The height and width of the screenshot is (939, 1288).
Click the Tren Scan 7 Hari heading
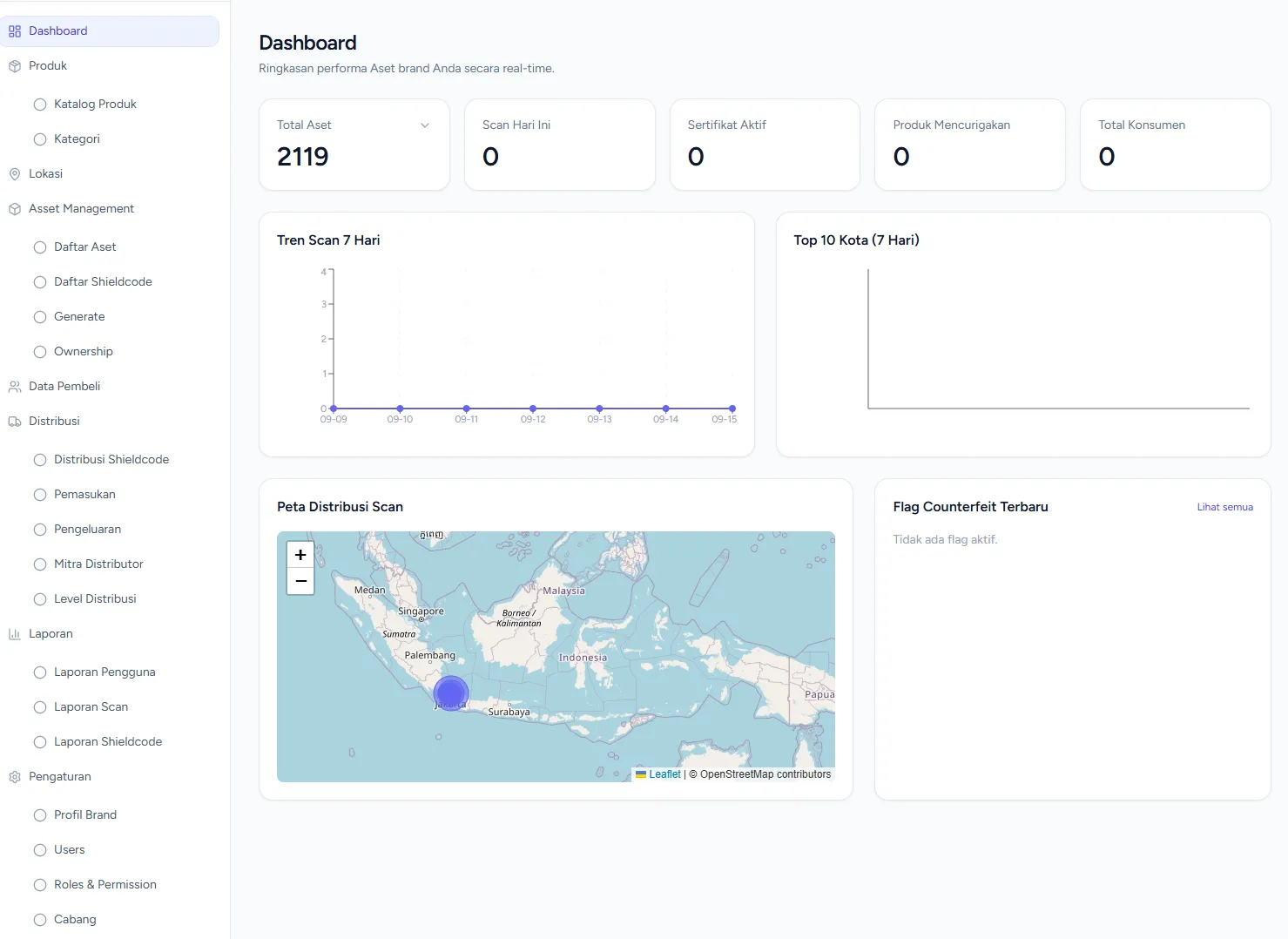click(x=328, y=240)
